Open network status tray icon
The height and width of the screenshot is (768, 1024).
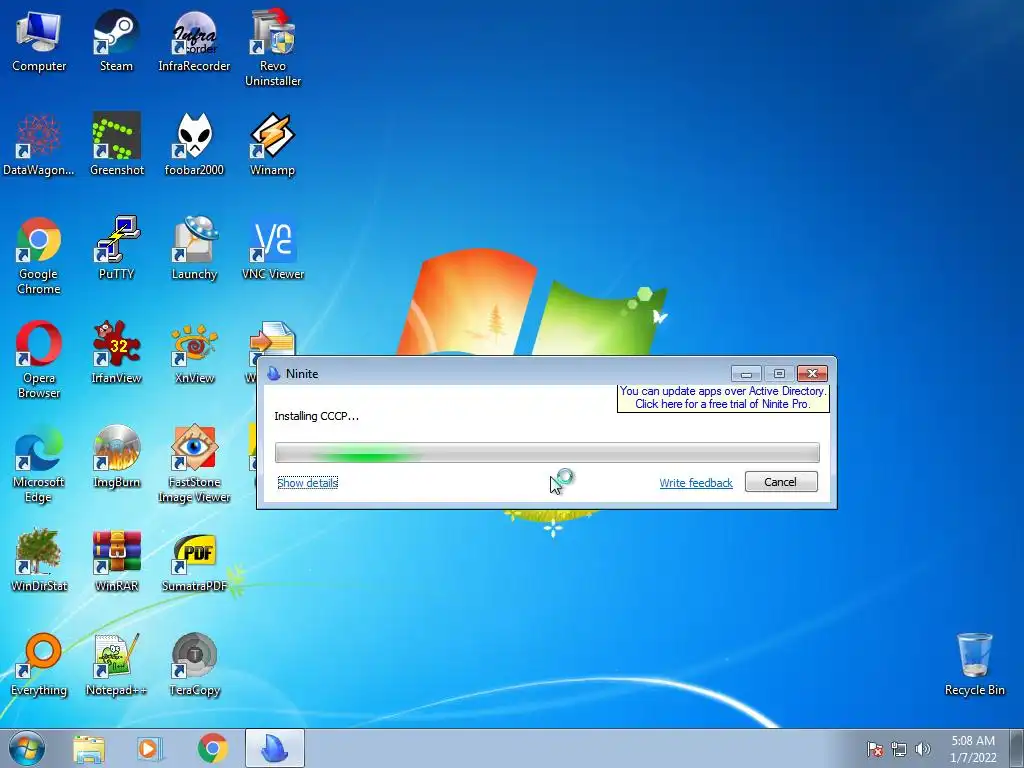coord(899,749)
